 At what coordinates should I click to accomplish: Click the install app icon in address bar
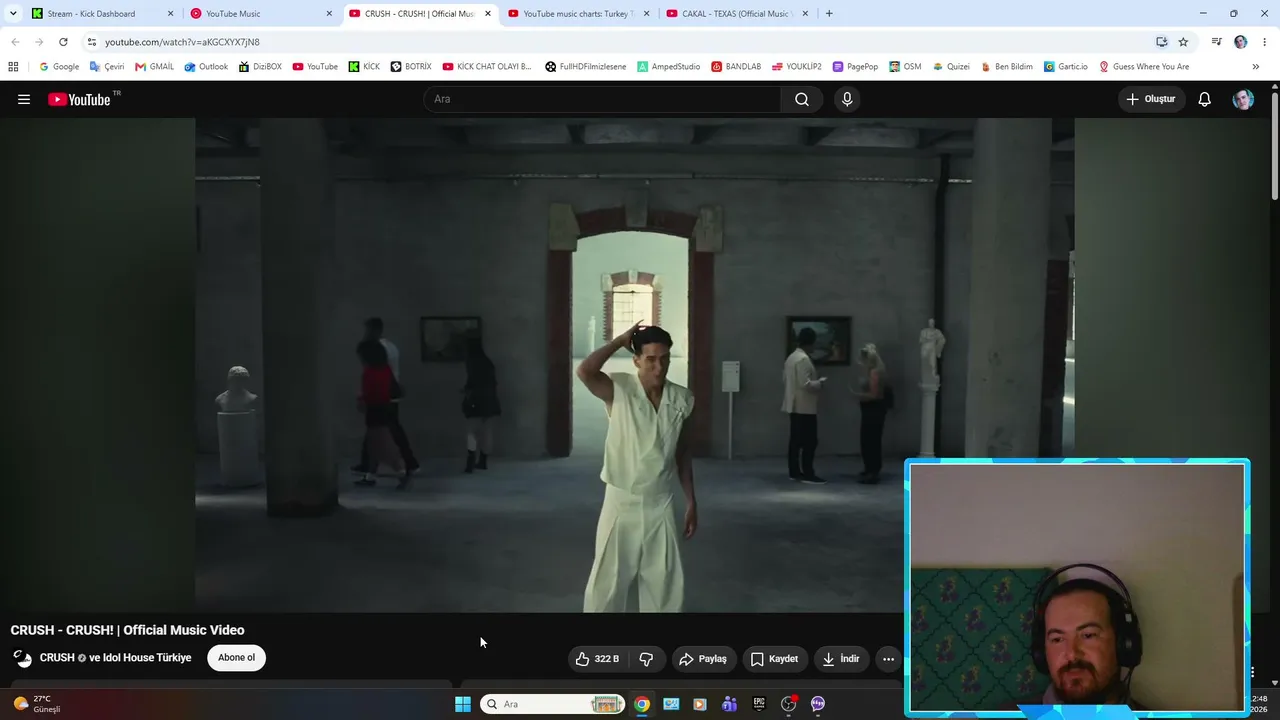click(x=1161, y=42)
